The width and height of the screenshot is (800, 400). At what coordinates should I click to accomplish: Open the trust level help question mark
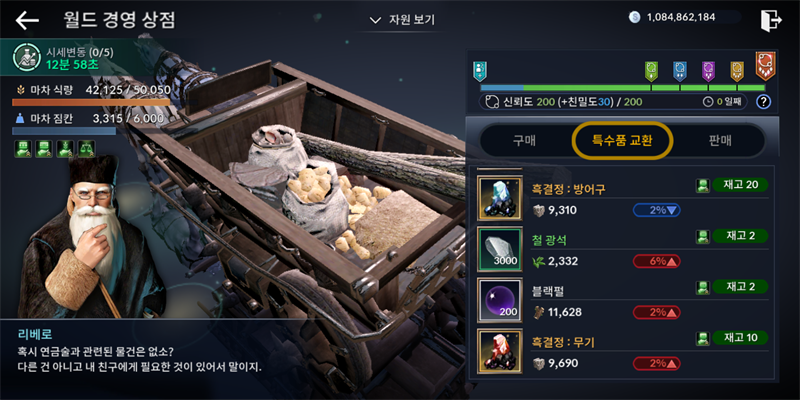(x=763, y=102)
